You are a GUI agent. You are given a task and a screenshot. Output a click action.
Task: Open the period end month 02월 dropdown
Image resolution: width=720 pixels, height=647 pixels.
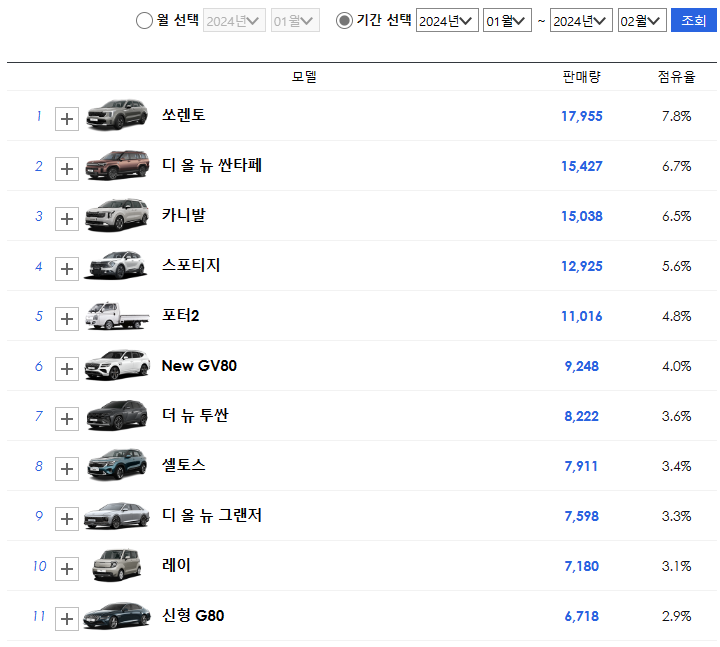(x=642, y=20)
